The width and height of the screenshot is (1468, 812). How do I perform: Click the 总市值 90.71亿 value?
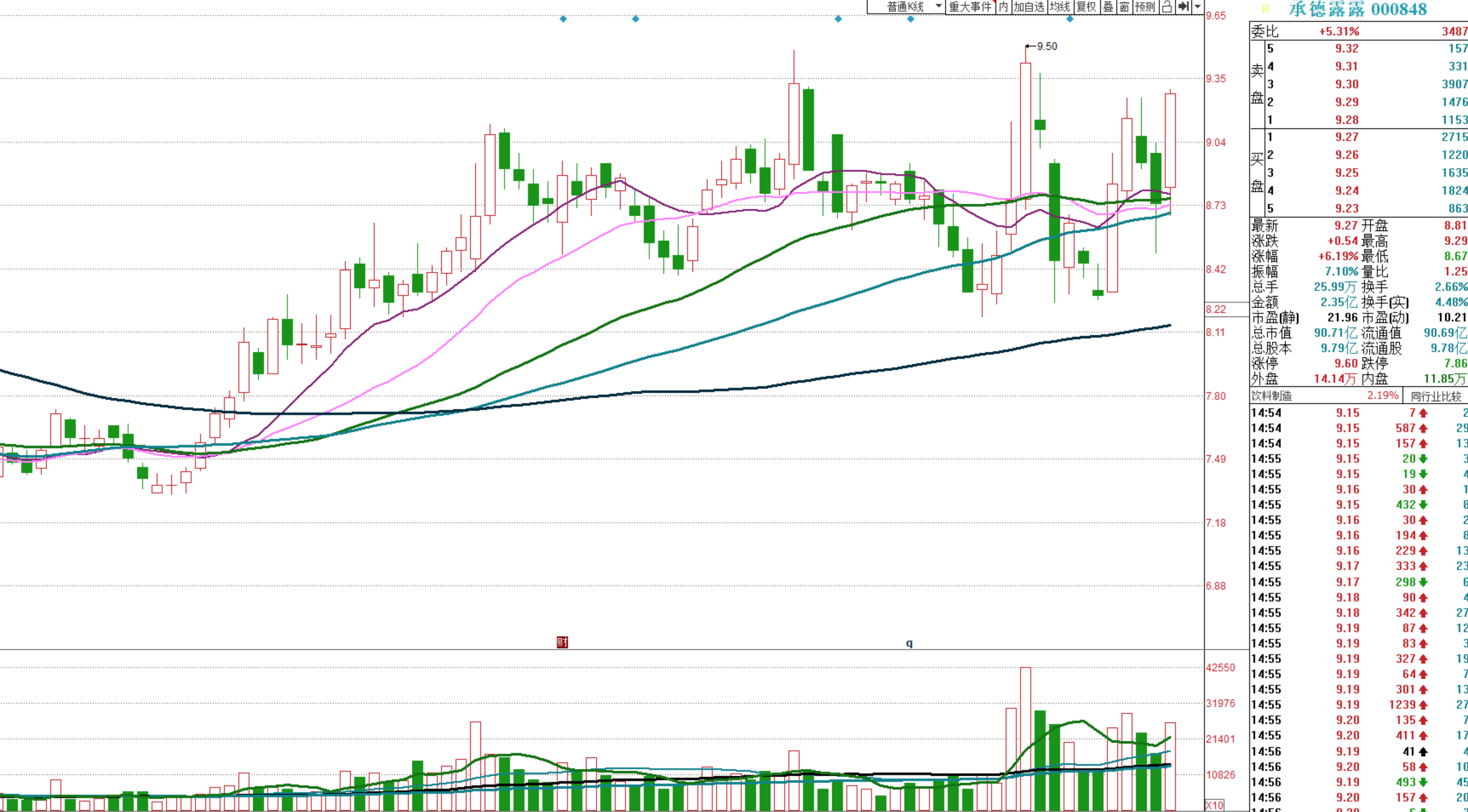pyautogui.click(x=1335, y=333)
